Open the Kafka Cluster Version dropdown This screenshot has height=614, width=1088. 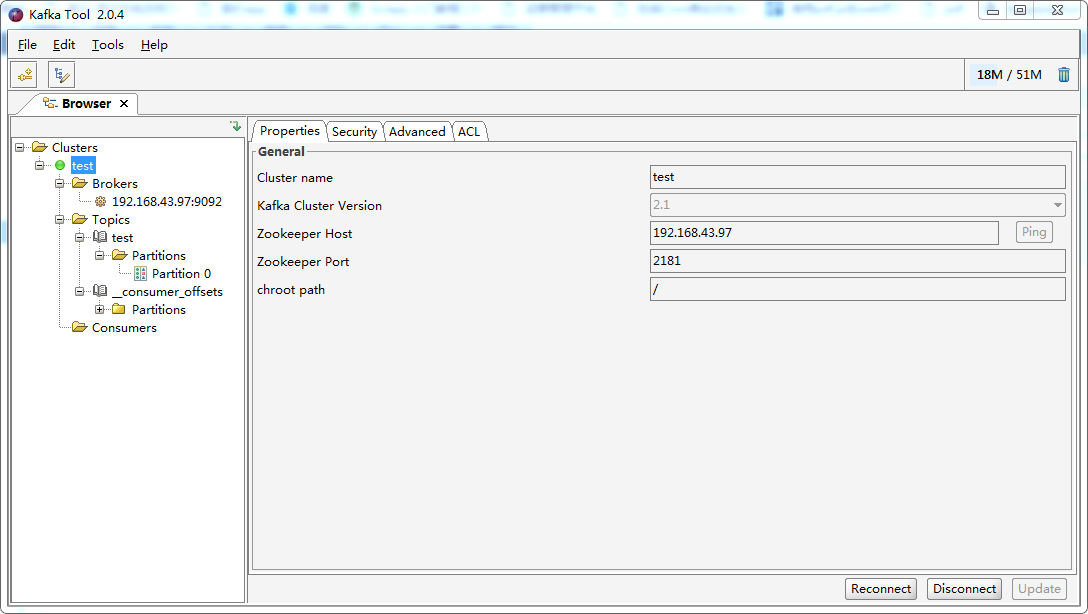click(1057, 205)
